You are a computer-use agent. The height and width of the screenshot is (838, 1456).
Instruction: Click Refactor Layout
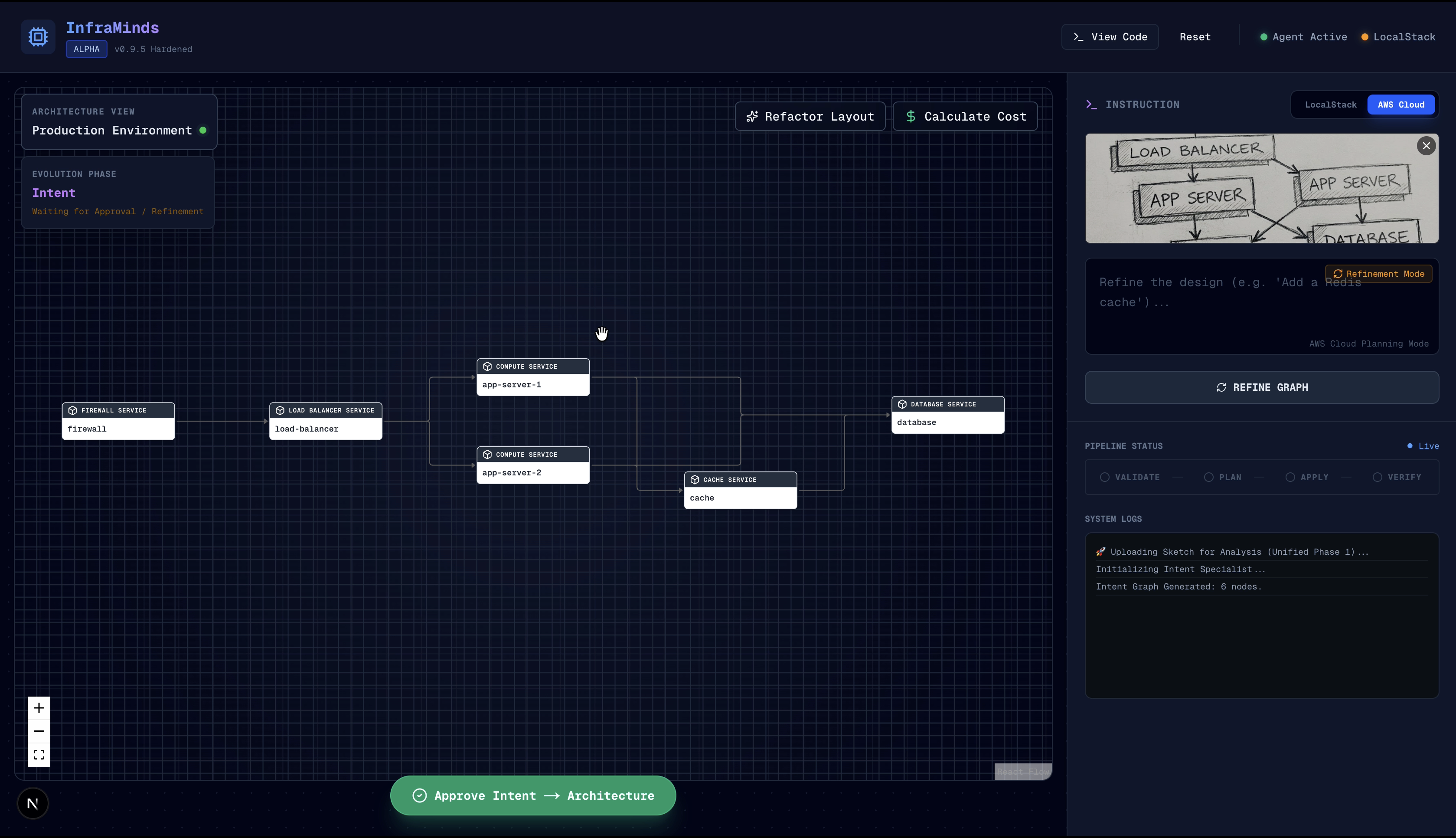point(810,116)
